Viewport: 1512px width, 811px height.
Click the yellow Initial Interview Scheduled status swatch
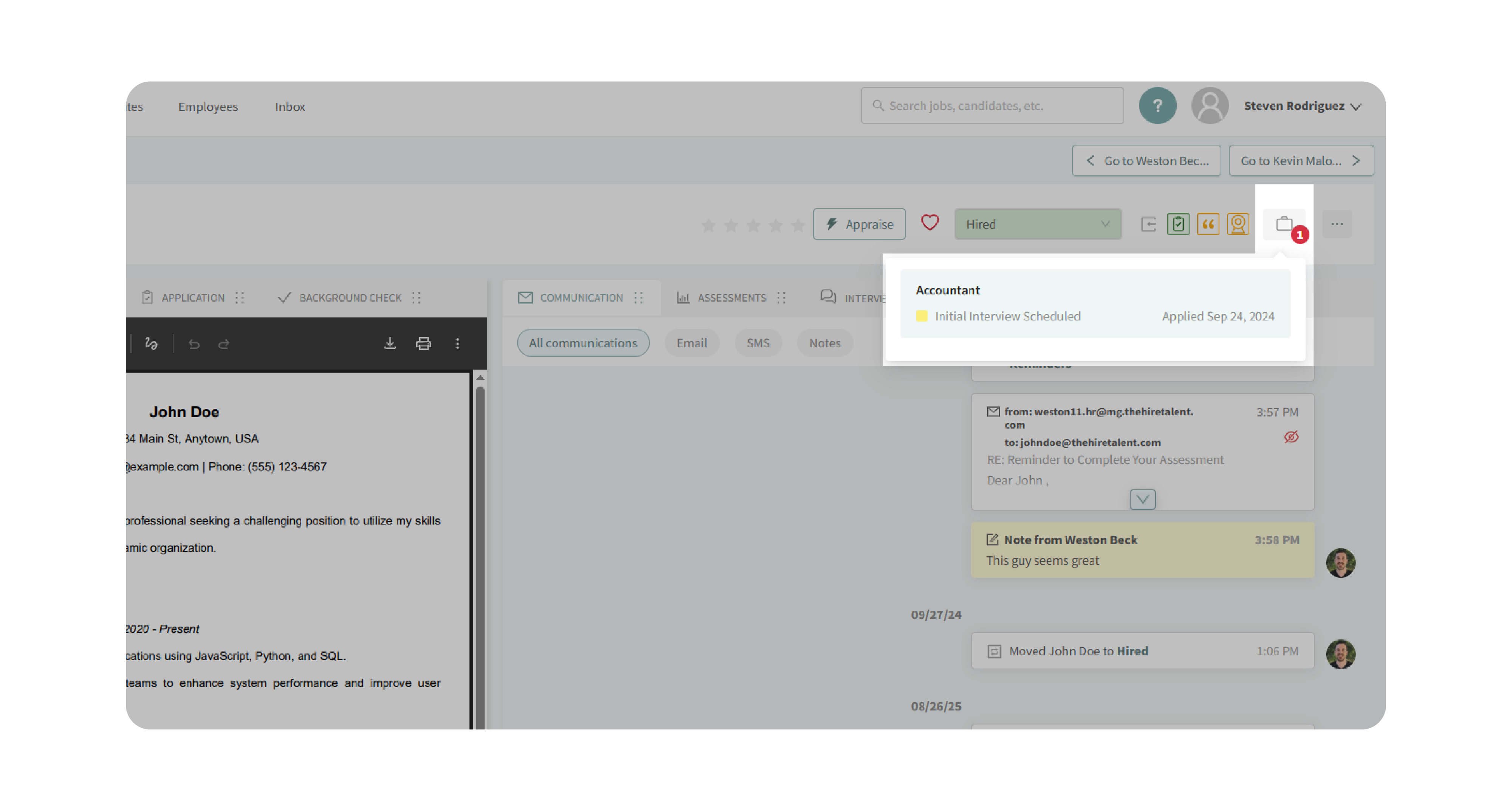pos(922,316)
